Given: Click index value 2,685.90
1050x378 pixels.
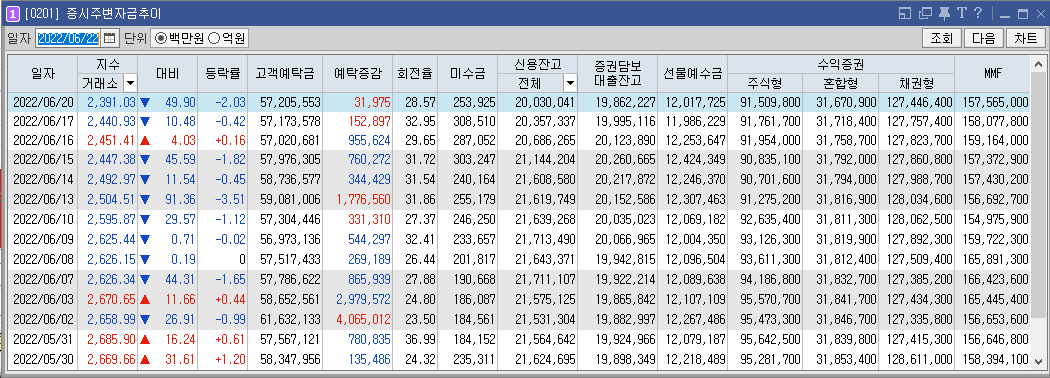Looking at the screenshot, I should click(x=111, y=340).
